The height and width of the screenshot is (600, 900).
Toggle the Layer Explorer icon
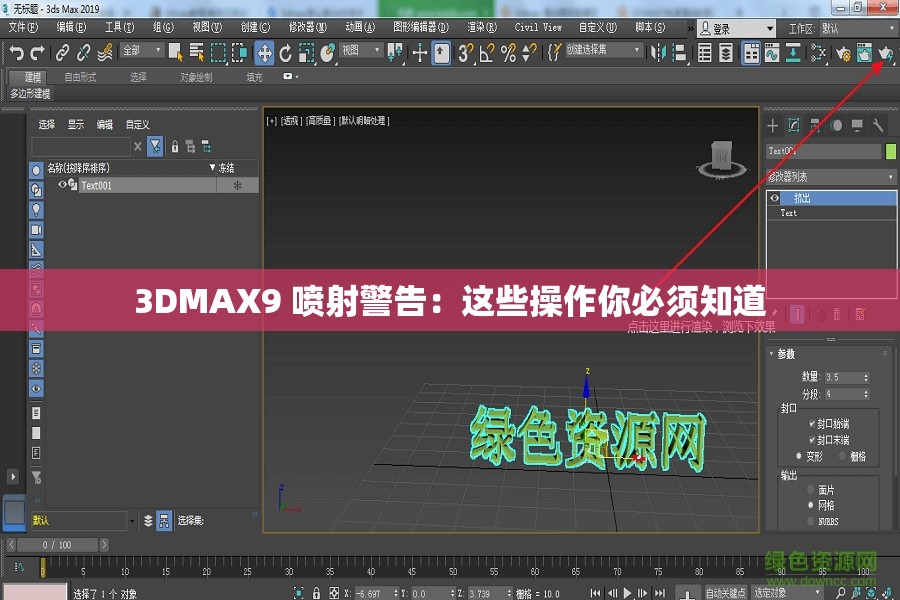[x=726, y=53]
